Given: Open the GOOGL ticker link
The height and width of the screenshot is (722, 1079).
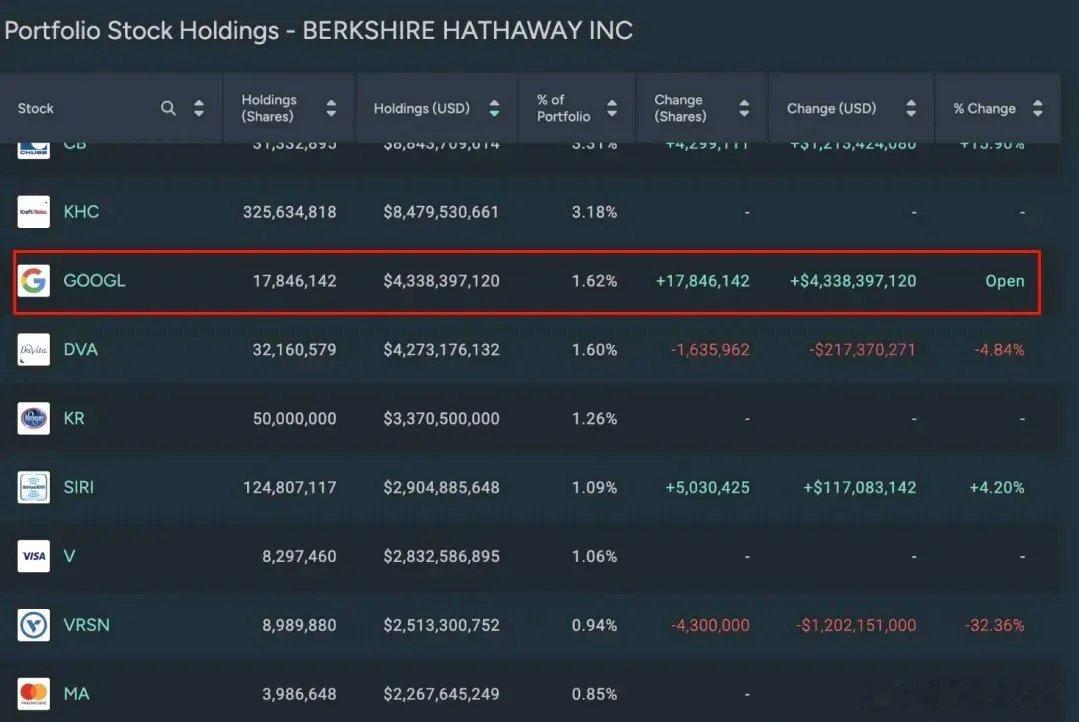Looking at the screenshot, I should click(x=94, y=281).
